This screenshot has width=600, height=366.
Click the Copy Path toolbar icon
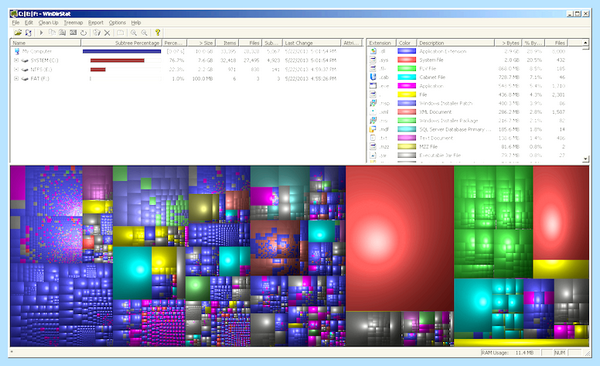(x=52, y=33)
